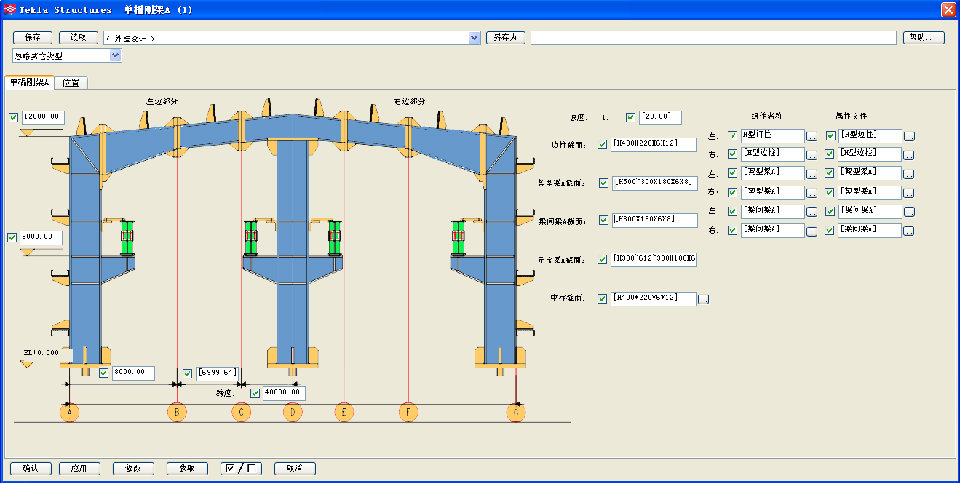This screenshot has height=483, width=960.
Task: Open browse button beside third-row attribute file field
Action: coord(909,174)
